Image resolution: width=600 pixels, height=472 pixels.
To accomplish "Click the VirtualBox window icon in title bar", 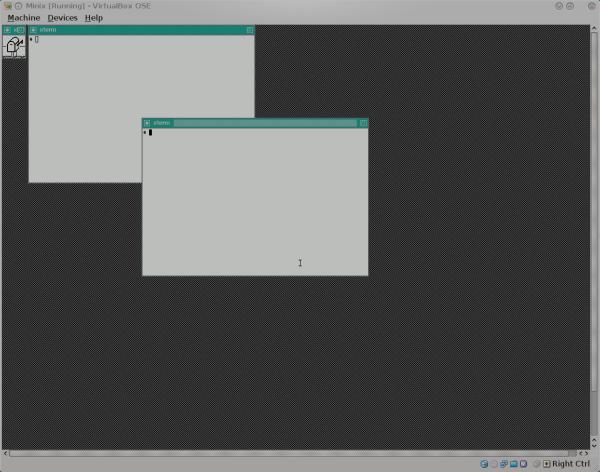I will pyautogui.click(x=6, y=6).
